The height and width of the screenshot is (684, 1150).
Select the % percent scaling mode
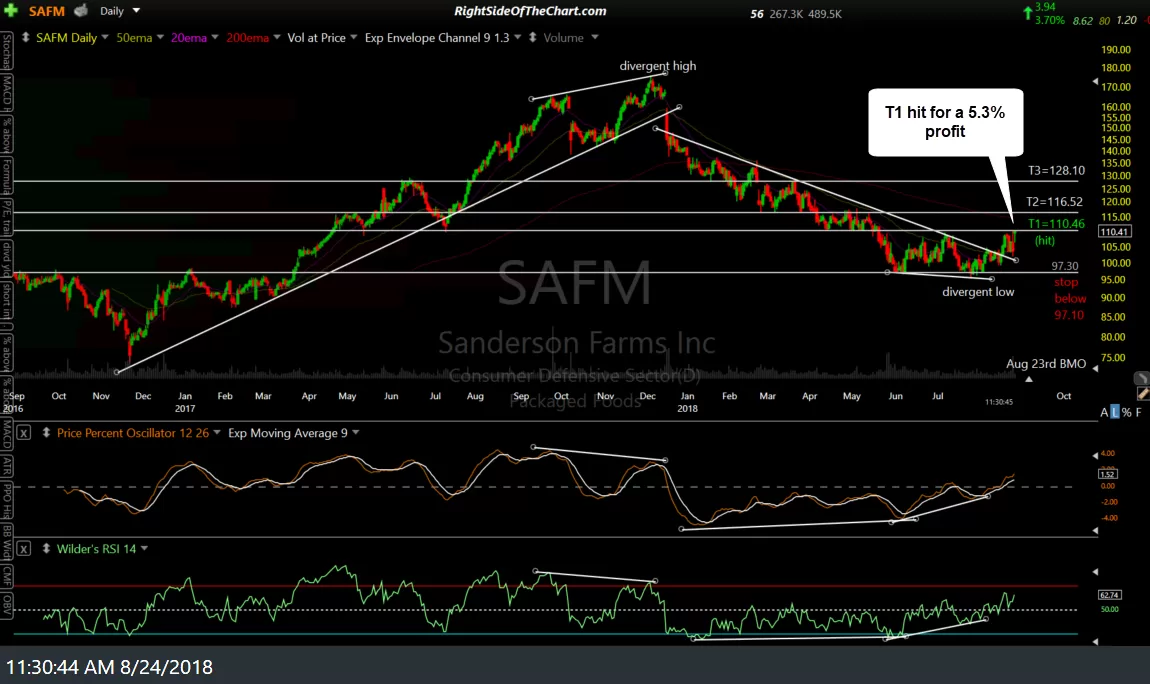coord(1126,413)
